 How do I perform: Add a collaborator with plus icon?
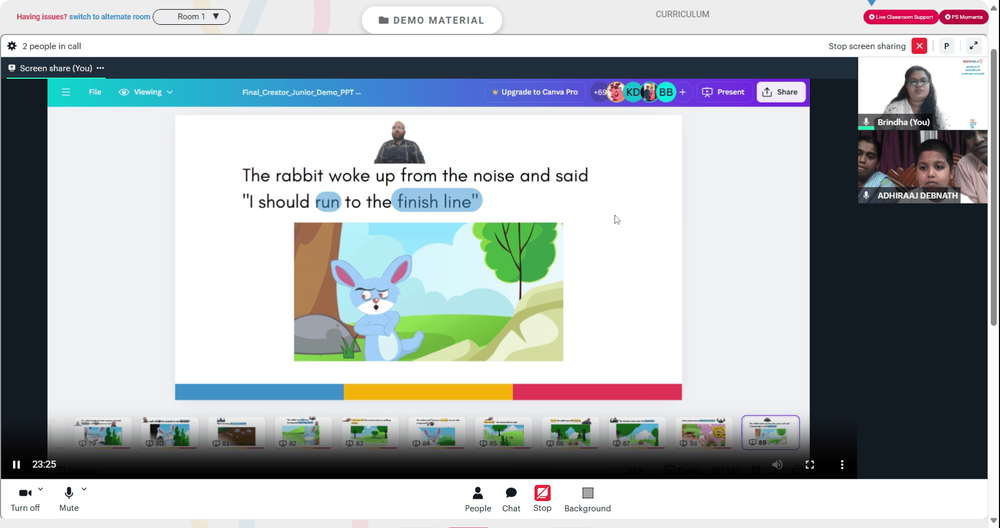click(x=682, y=92)
